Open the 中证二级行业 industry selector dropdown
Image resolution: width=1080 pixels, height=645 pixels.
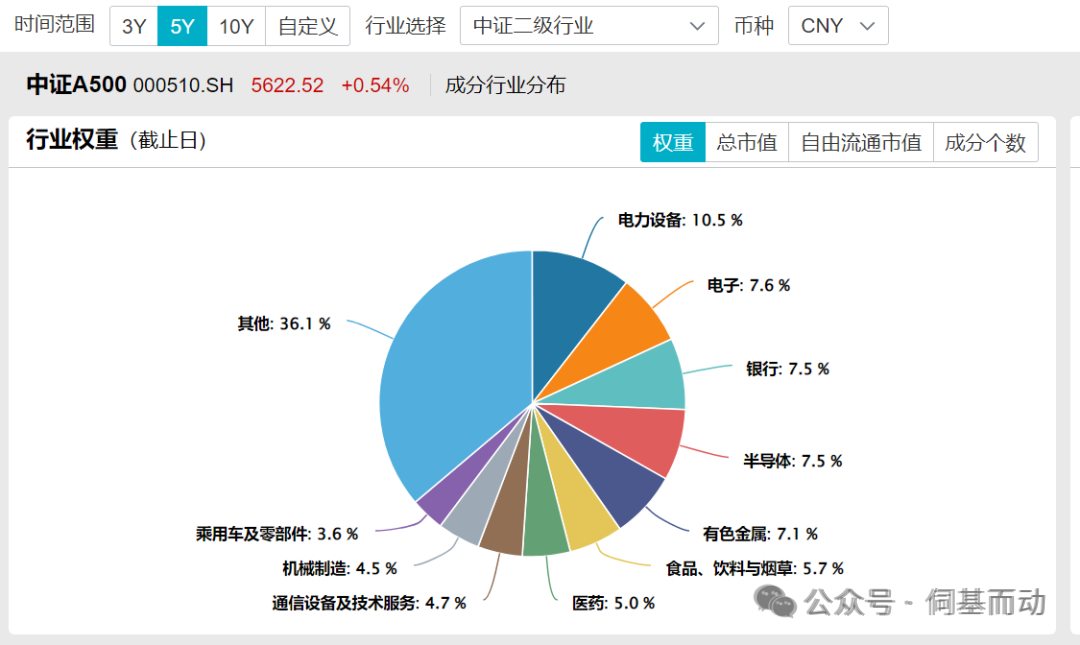(588, 25)
